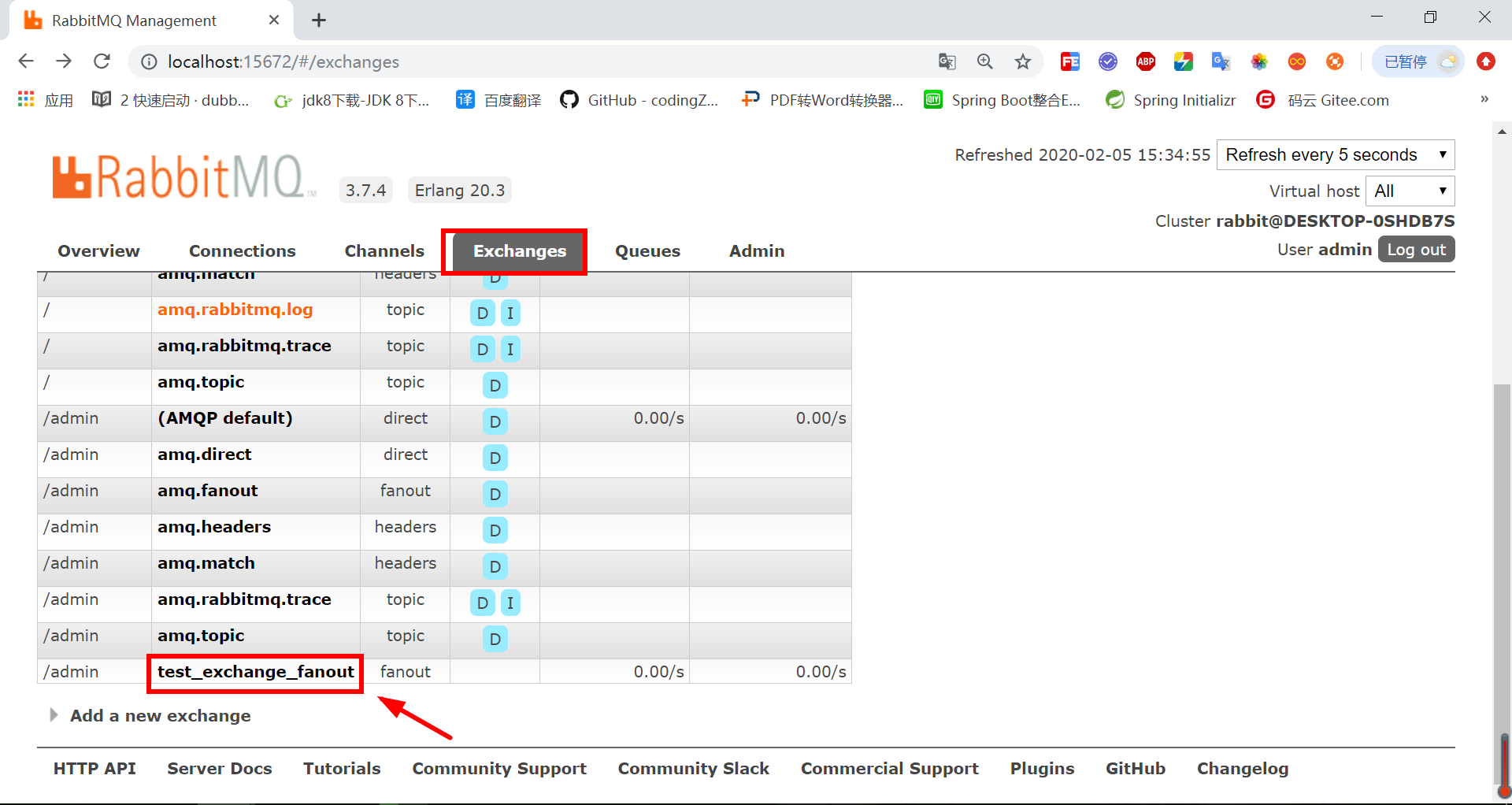Click the D badge on /admin amq.match row
The image size is (1512, 805).
click(x=495, y=566)
